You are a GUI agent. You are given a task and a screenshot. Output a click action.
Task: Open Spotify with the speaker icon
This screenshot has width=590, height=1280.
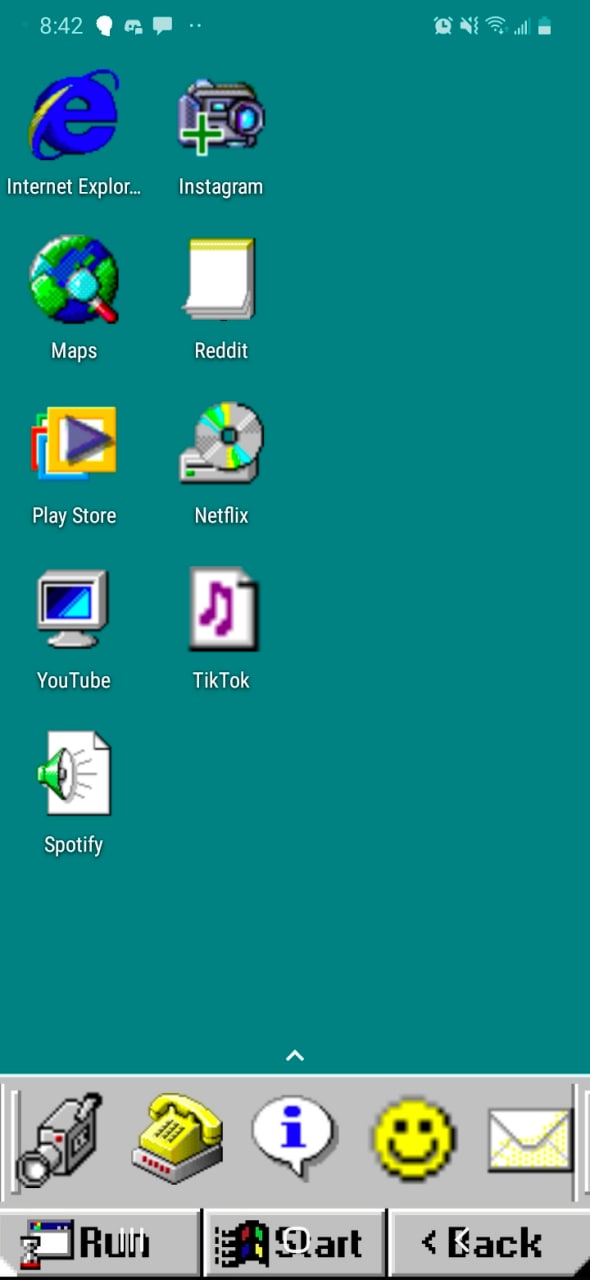(x=74, y=773)
